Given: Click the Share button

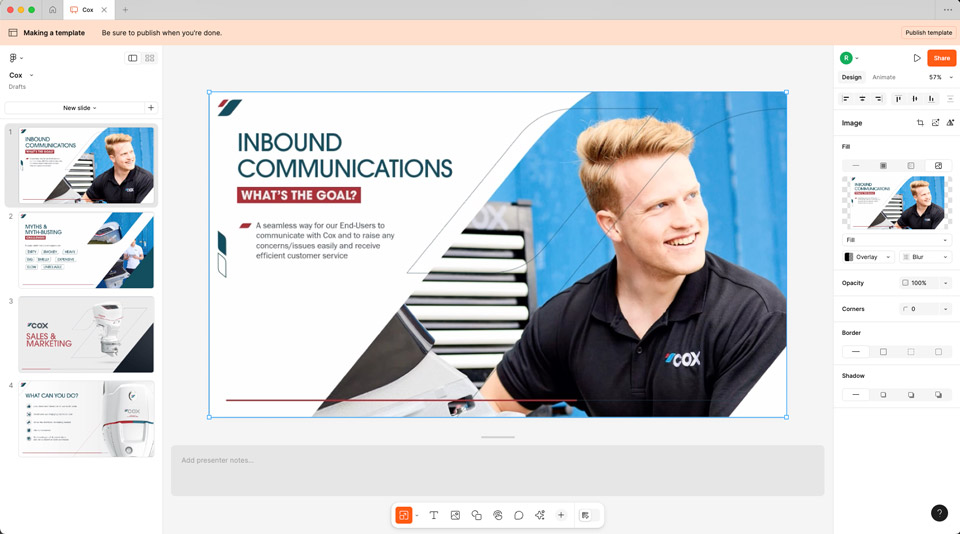Looking at the screenshot, I should pyautogui.click(x=941, y=58).
